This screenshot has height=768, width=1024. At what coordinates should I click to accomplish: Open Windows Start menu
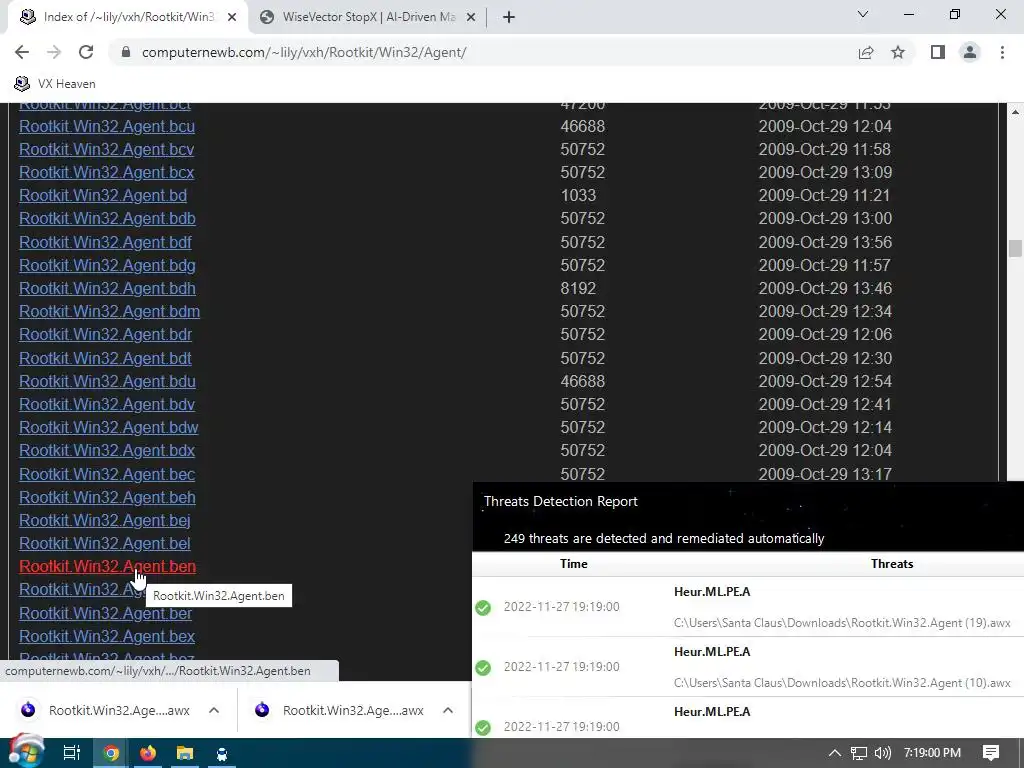(25, 753)
